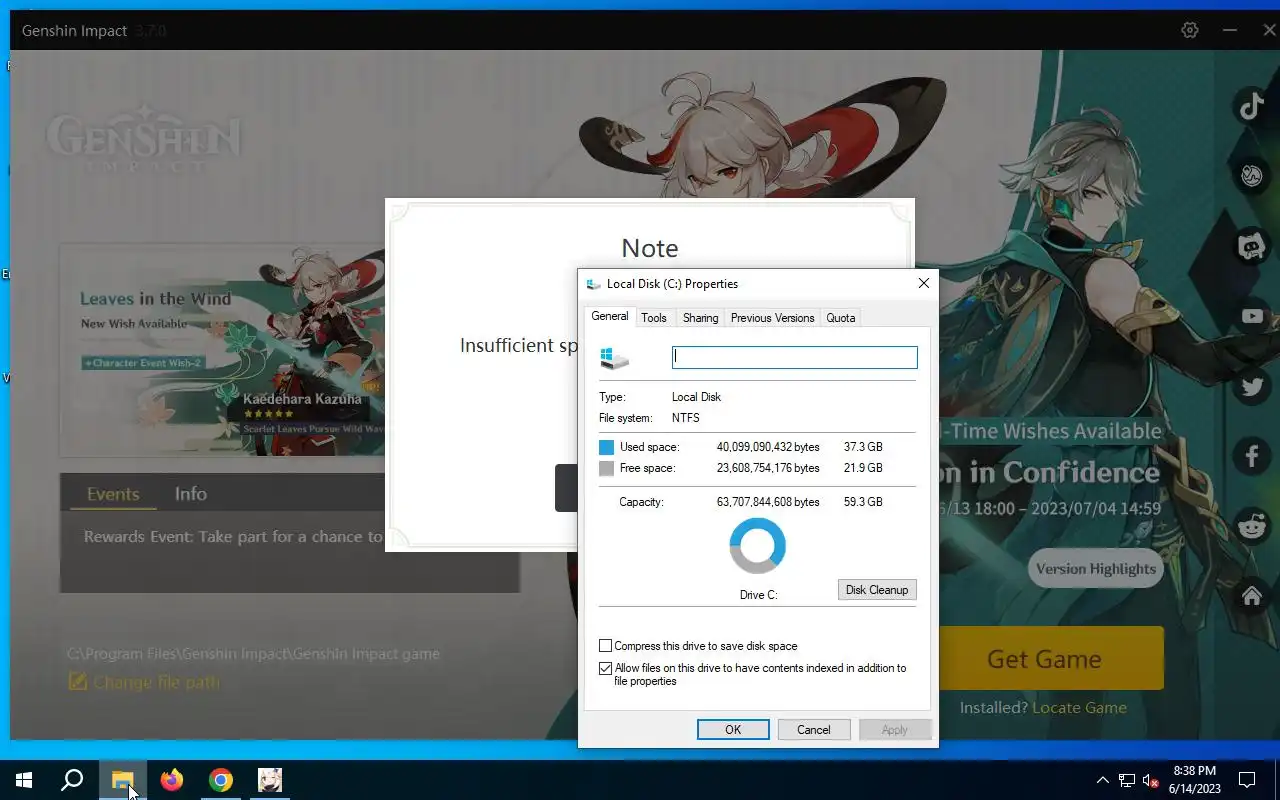Click the Locate Game link
The width and height of the screenshot is (1280, 800).
coord(1079,707)
